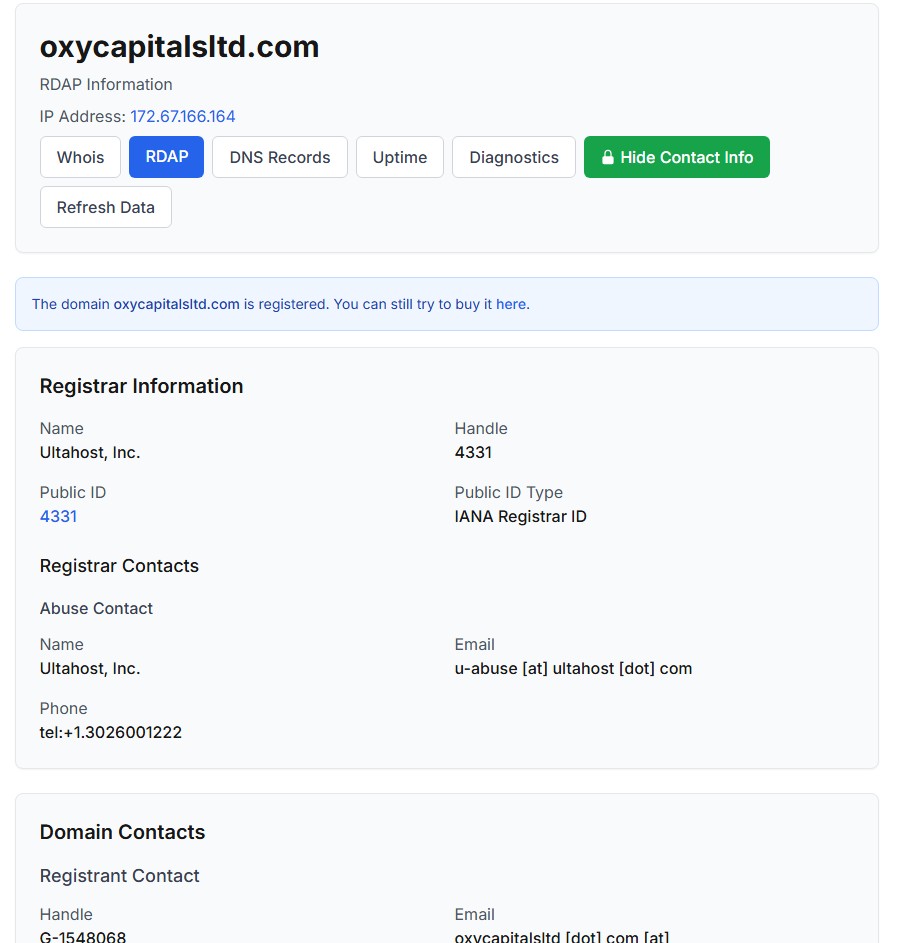Click the Registrar Information section heading
The width and height of the screenshot is (909, 943).
pyautogui.click(x=141, y=386)
